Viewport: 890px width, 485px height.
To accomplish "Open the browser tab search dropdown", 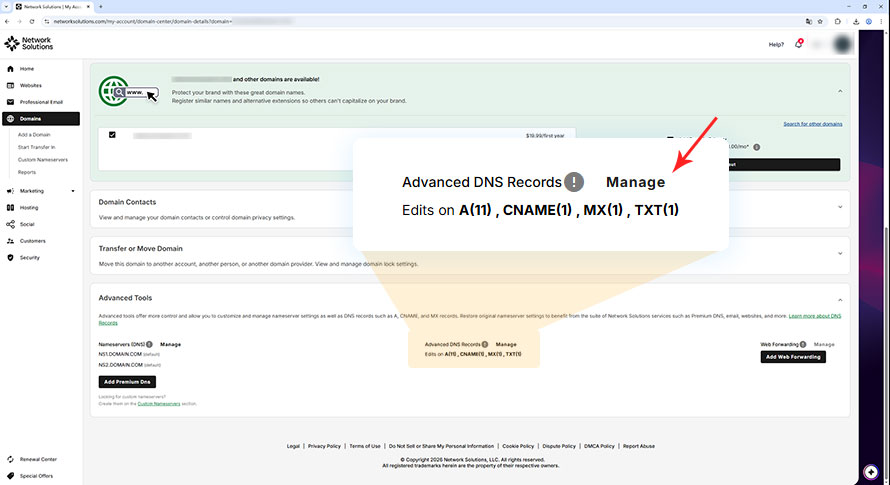I will coord(6,6).
